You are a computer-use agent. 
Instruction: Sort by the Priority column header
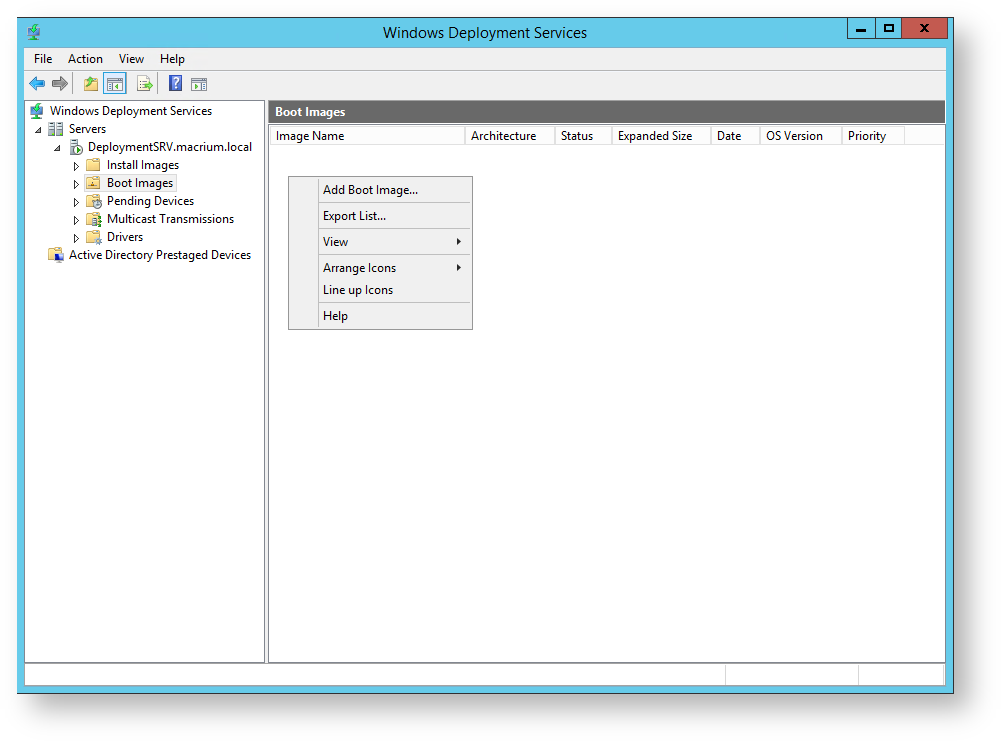click(x=873, y=135)
